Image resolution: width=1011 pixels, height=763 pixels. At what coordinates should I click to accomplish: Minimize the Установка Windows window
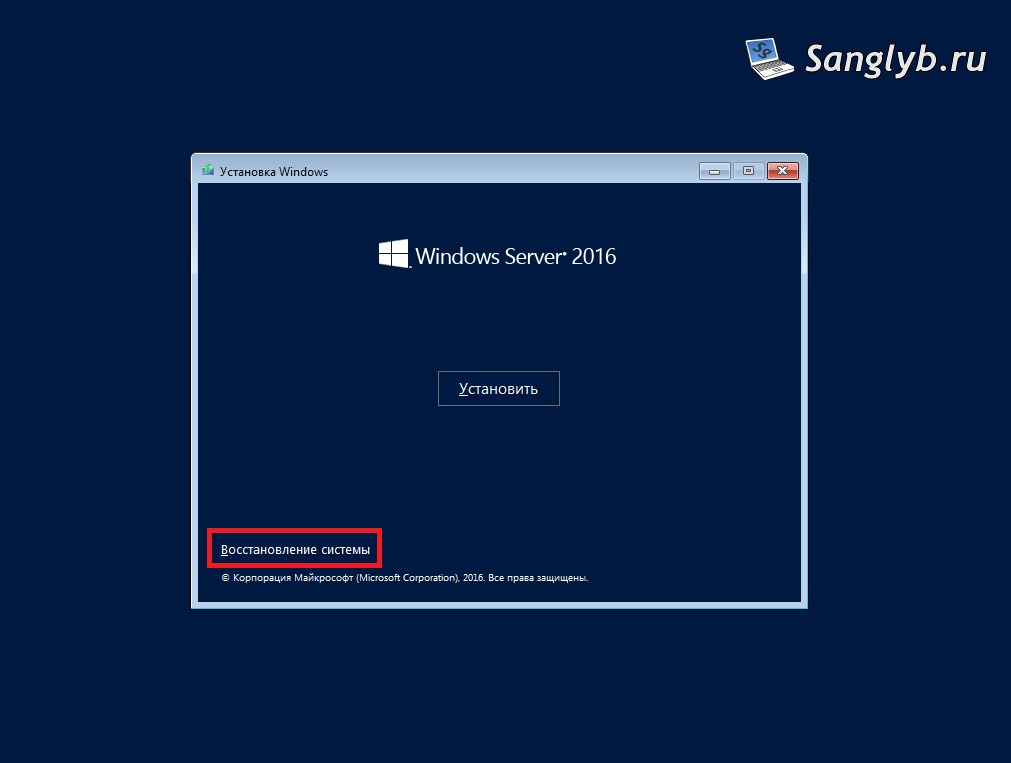(x=714, y=171)
